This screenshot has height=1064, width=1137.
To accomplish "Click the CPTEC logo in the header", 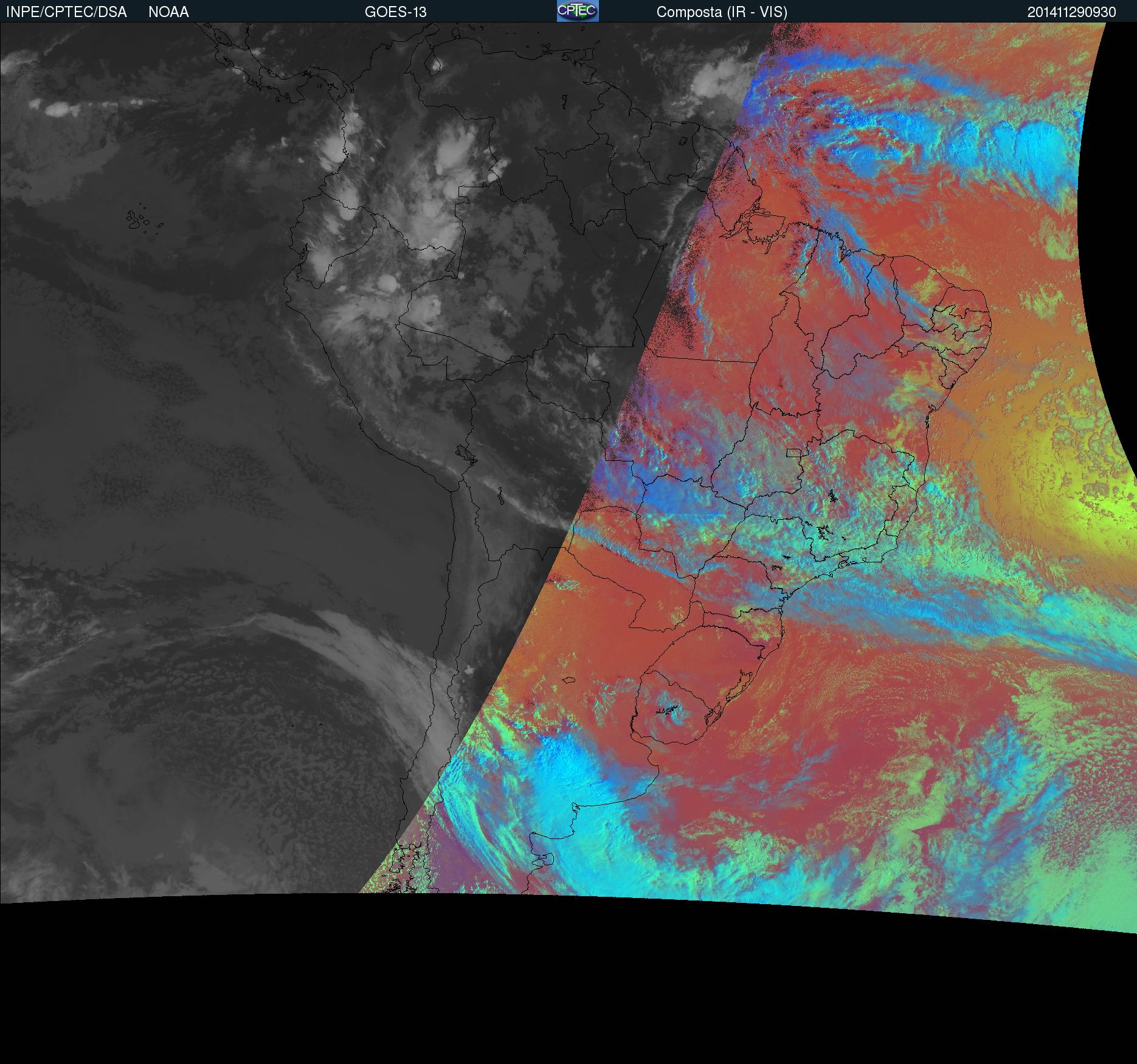I will (578, 11).
